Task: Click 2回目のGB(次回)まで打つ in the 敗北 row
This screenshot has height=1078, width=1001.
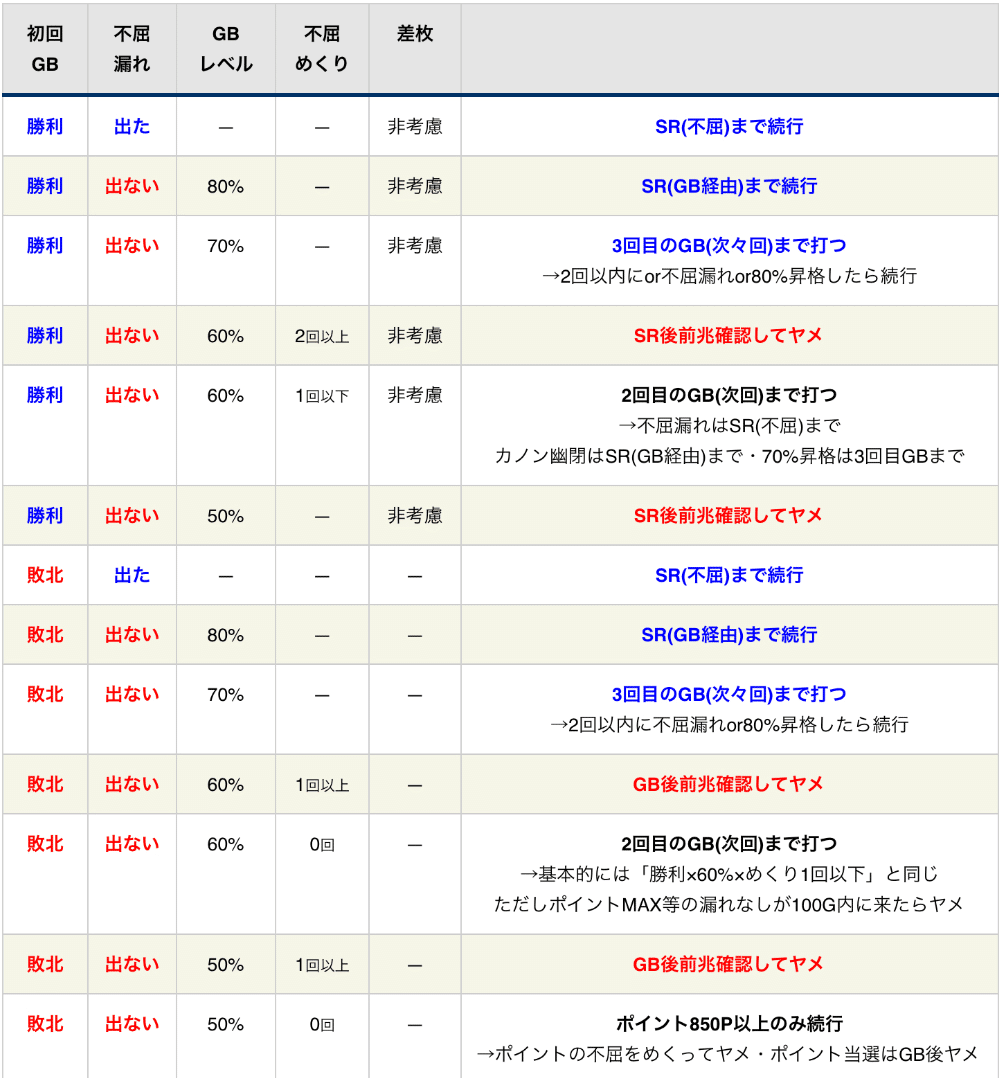Action: (729, 844)
